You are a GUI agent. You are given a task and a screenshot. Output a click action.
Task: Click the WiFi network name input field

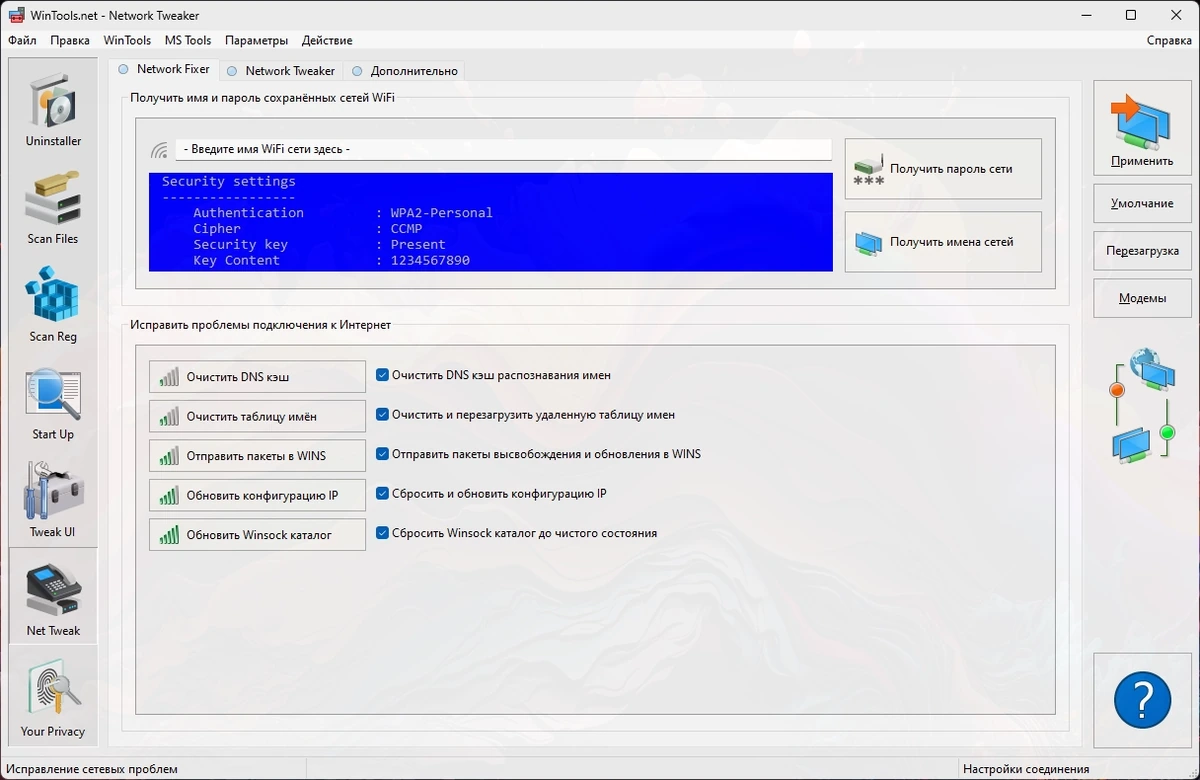(503, 149)
